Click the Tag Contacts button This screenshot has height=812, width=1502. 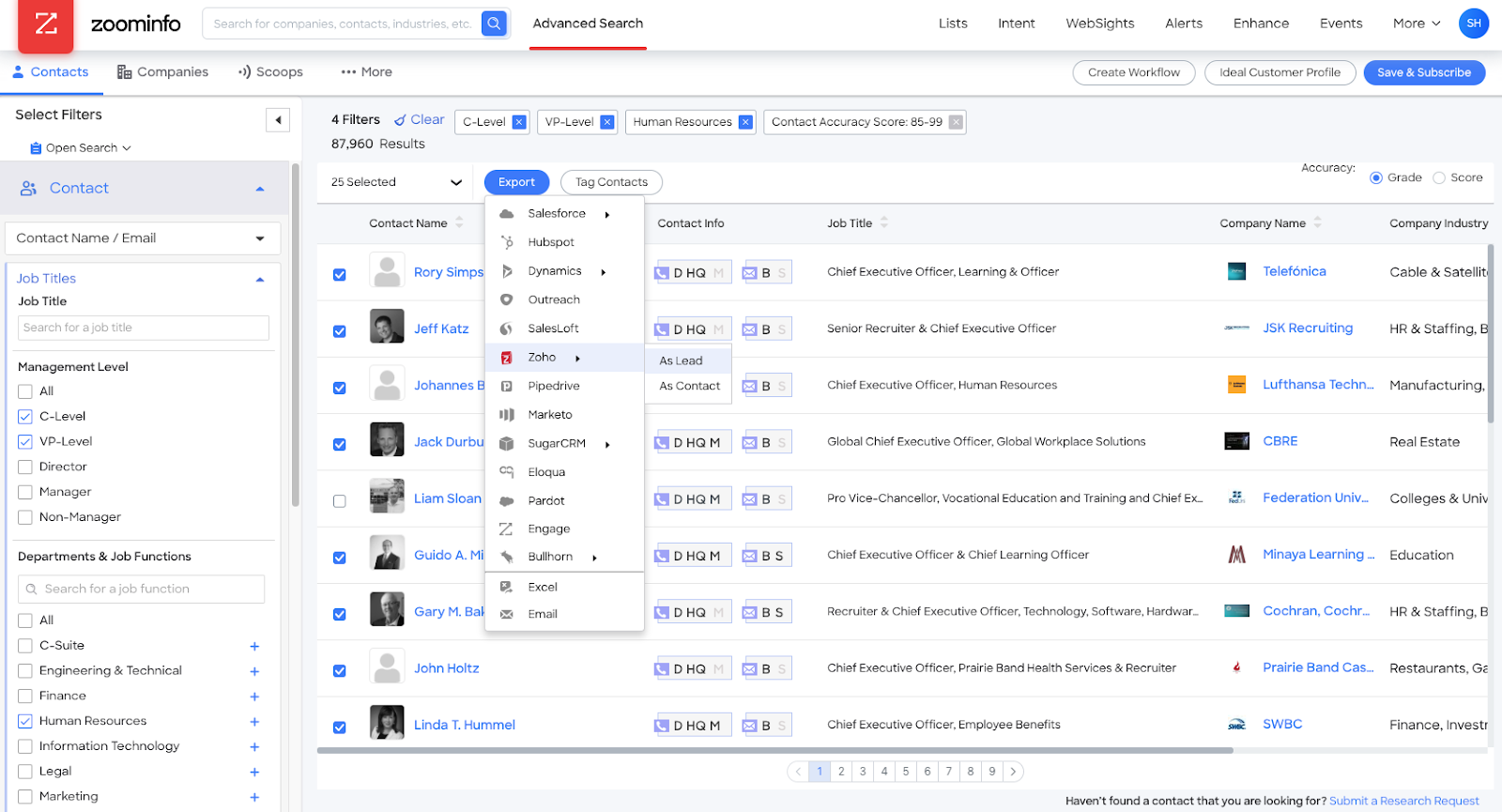tap(611, 182)
